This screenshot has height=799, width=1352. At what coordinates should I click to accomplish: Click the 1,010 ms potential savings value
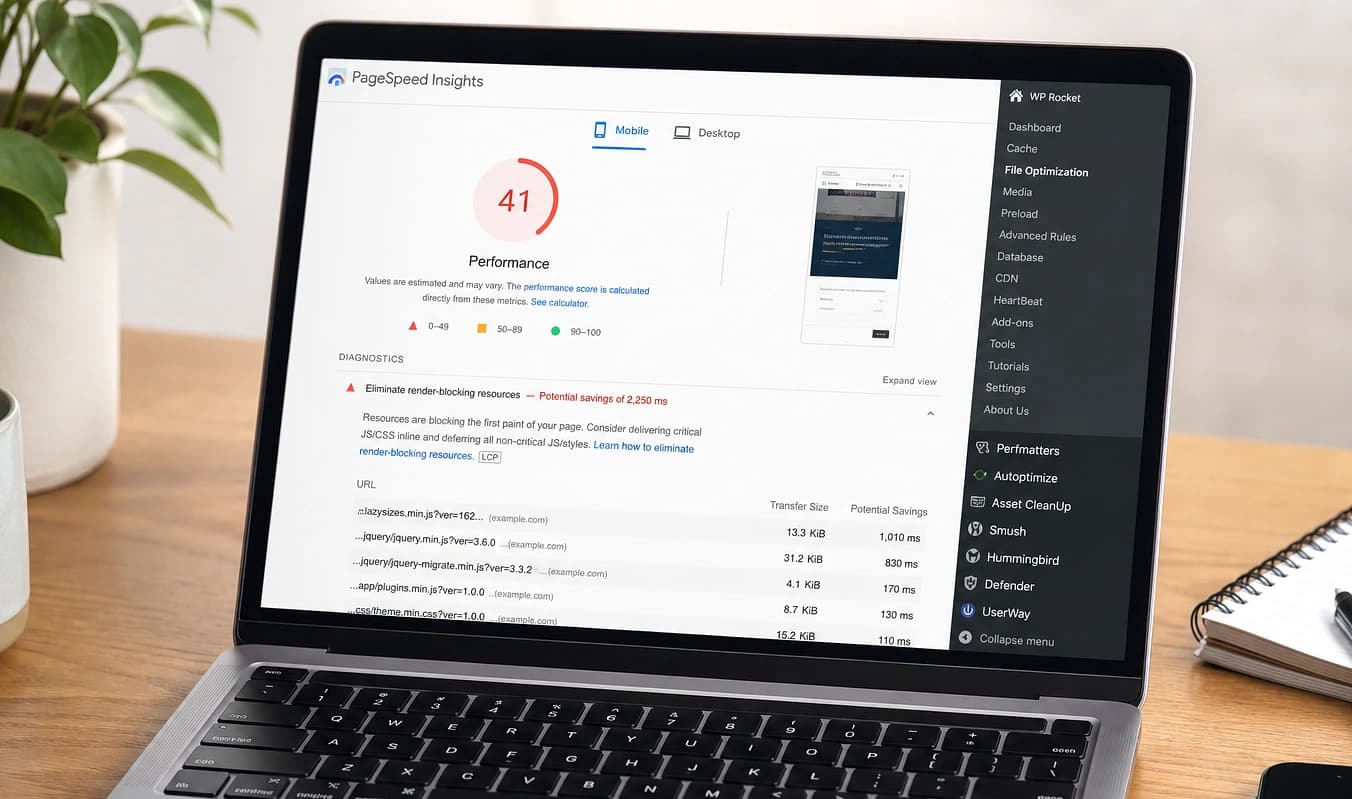pos(900,537)
